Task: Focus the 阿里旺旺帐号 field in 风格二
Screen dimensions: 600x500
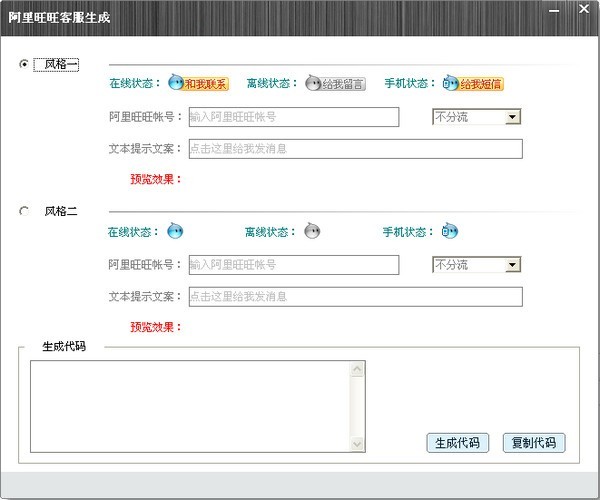Action: tap(294, 265)
